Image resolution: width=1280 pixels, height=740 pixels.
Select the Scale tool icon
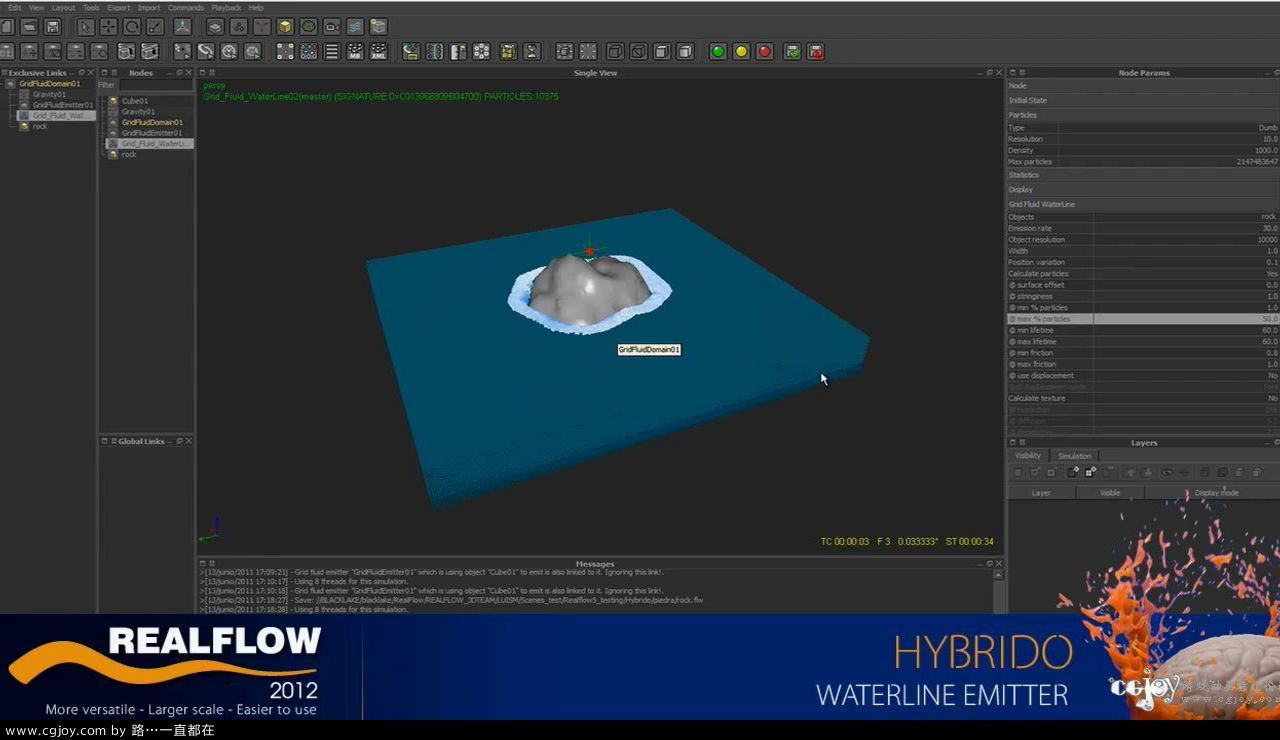point(155,27)
